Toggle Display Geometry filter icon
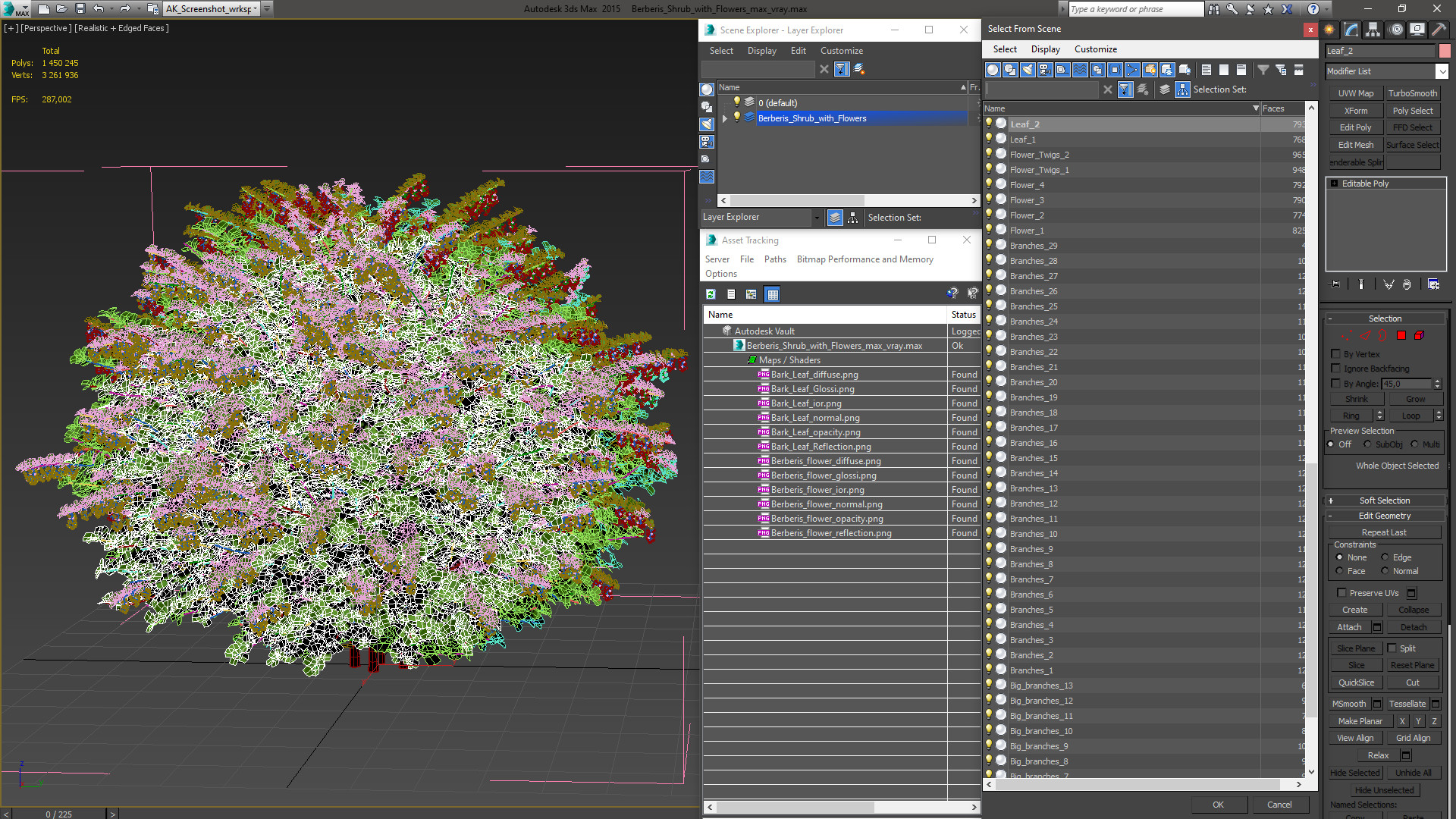 [x=993, y=70]
